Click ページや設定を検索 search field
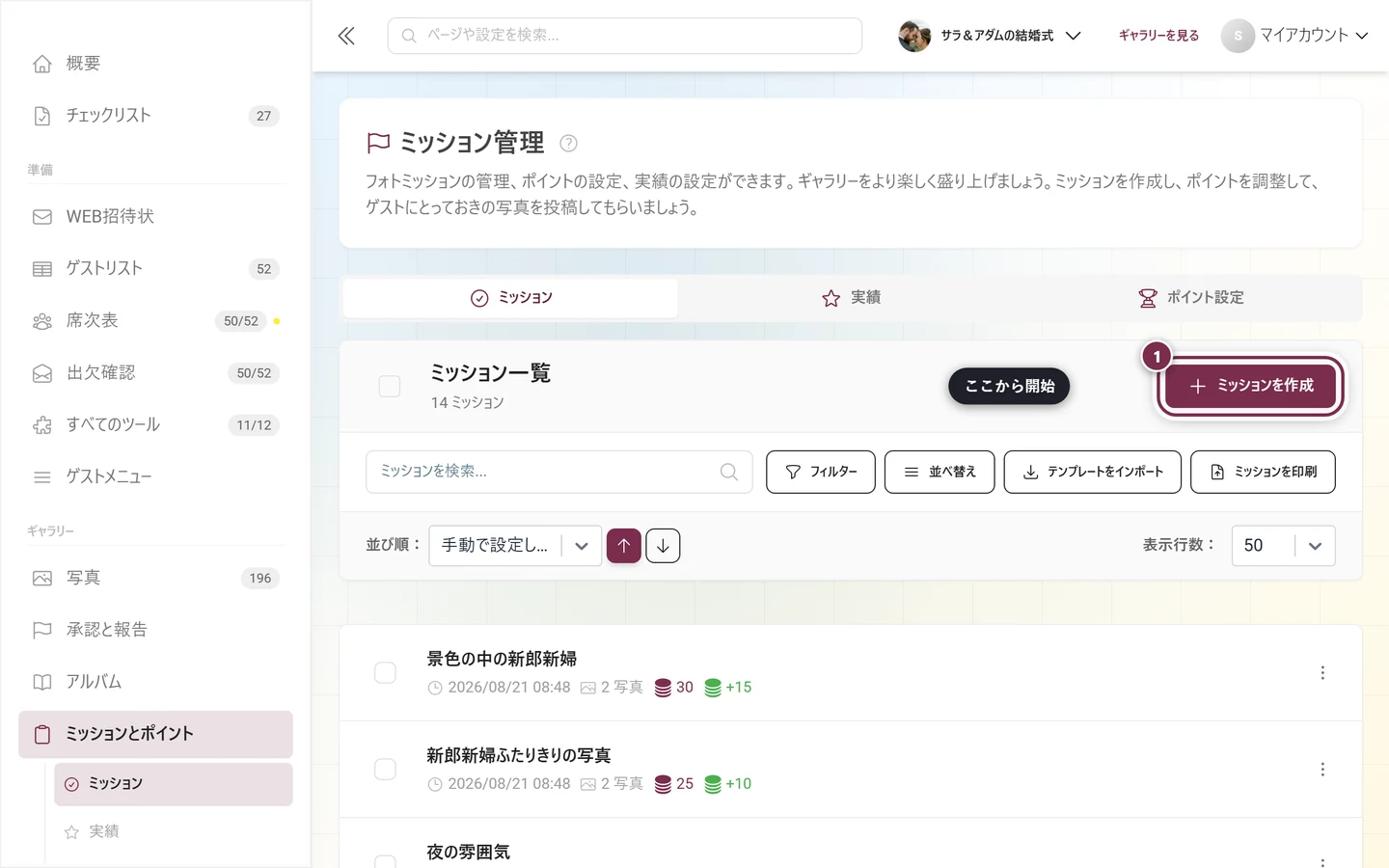Viewport: 1389px width, 868px height. pos(625,36)
